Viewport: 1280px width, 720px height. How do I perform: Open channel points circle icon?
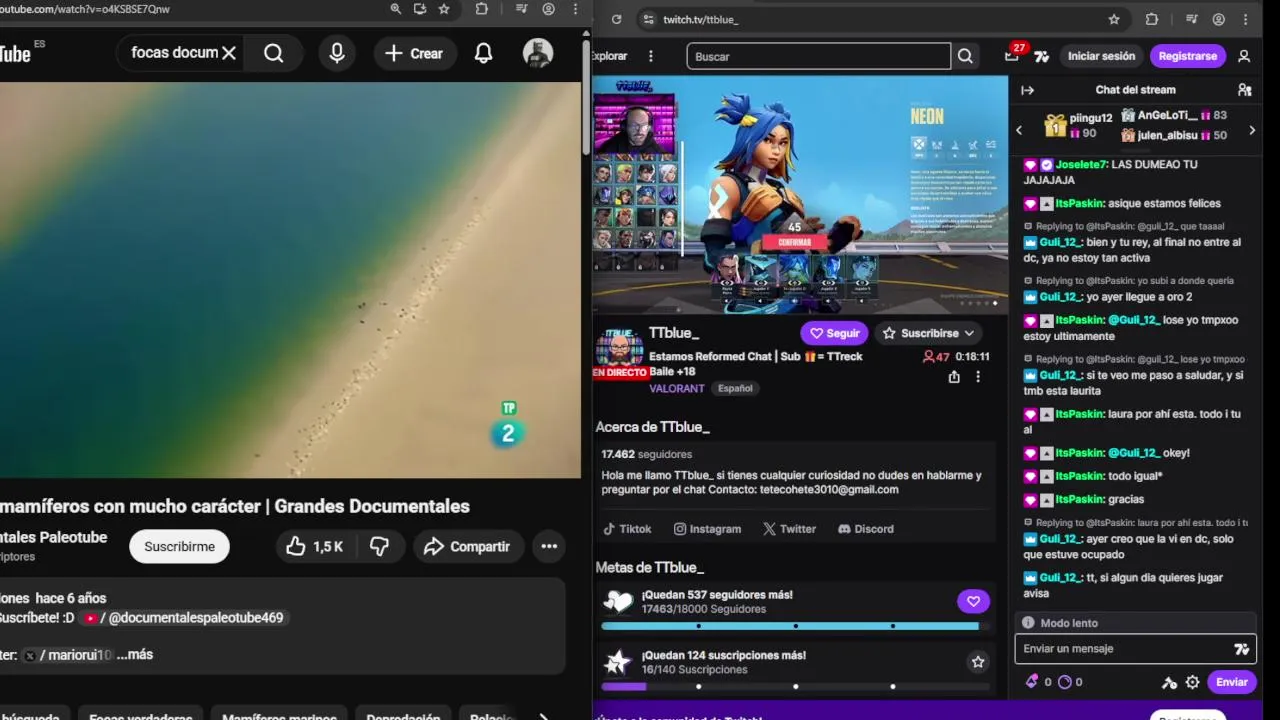point(1064,682)
